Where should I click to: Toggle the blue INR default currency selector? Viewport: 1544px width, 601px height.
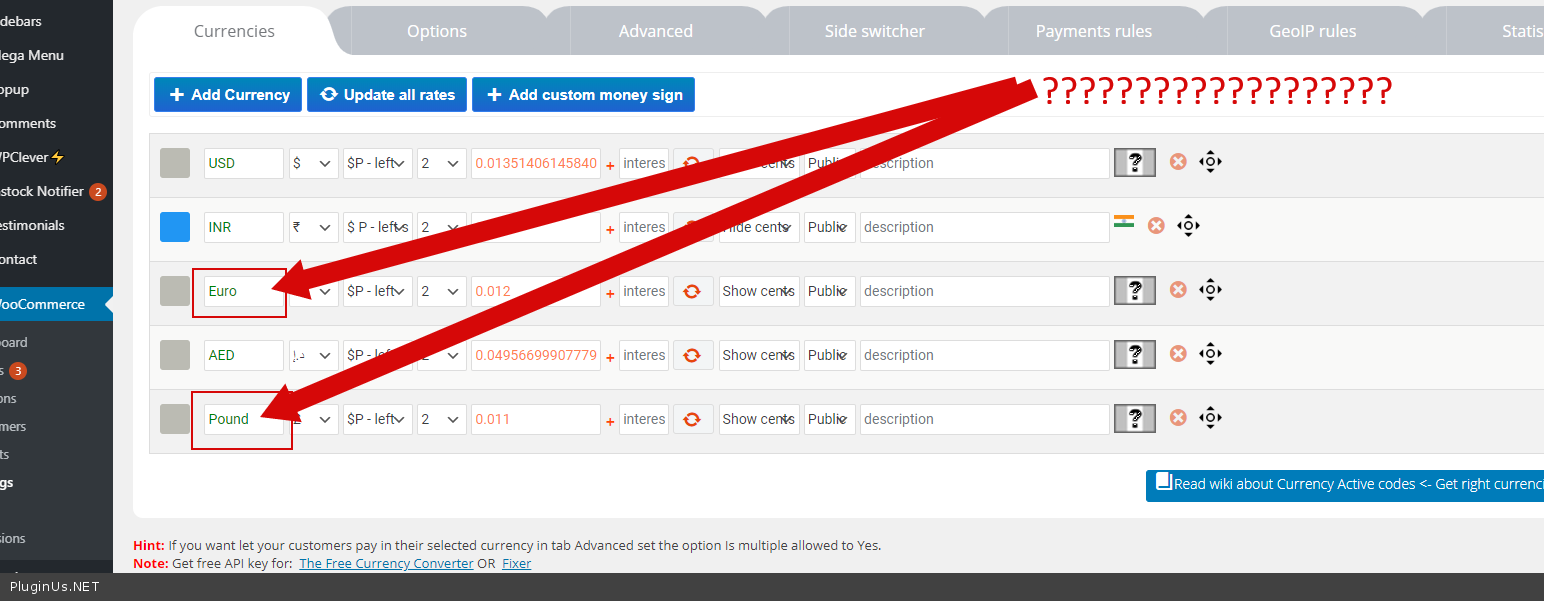coord(175,227)
